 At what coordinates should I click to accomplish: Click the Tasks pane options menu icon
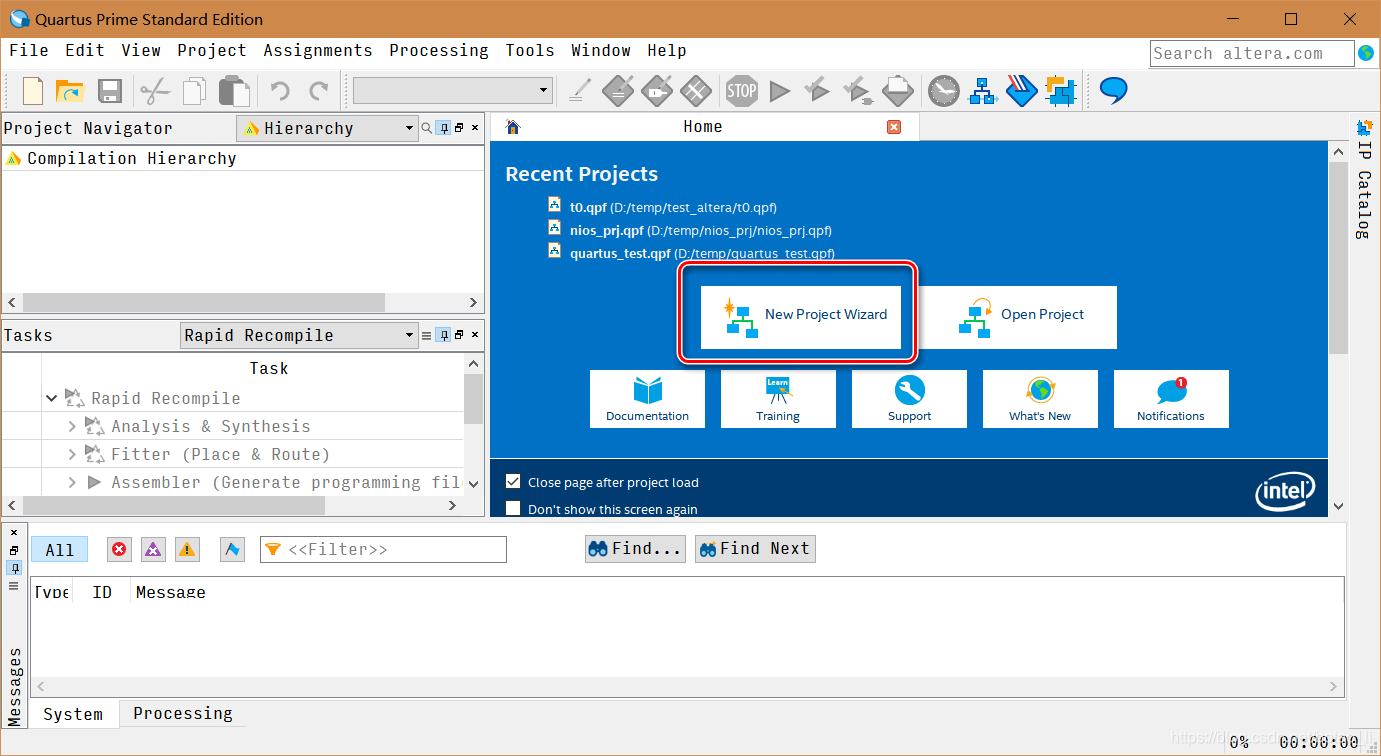coord(427,335)
